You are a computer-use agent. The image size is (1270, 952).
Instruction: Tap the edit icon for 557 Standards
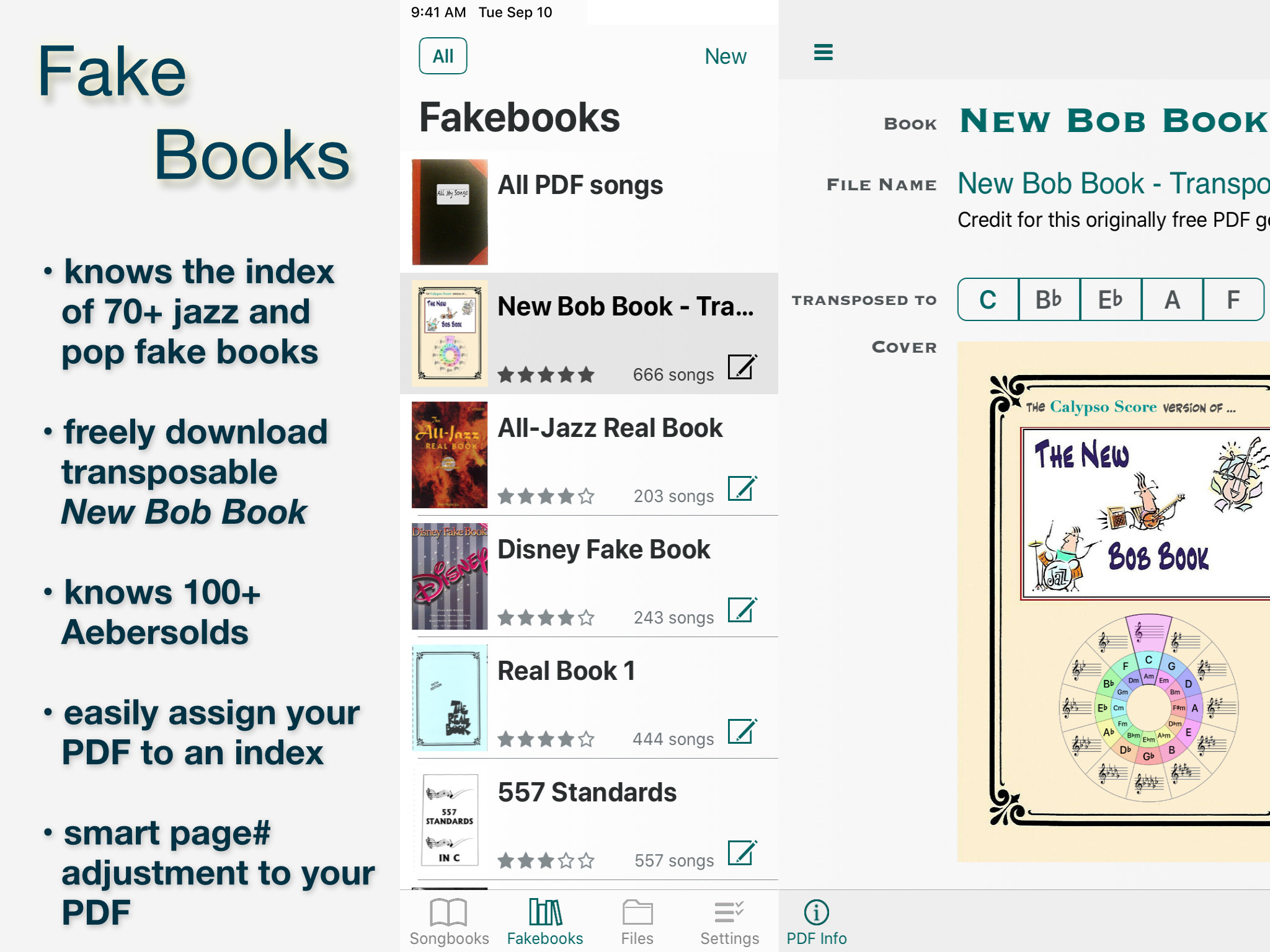tap(742, 852)
